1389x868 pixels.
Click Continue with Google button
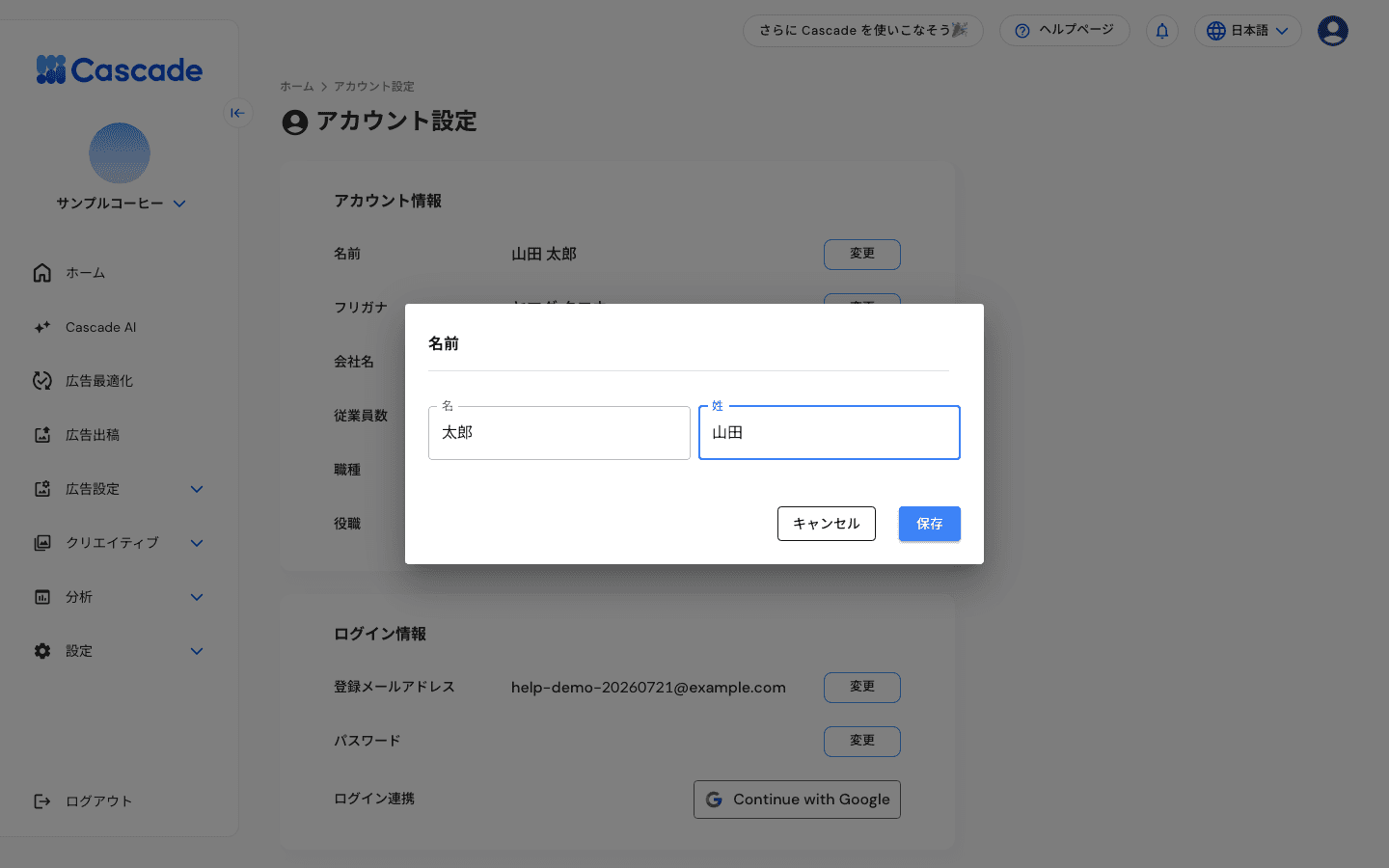pyautogui.click(x=797, y=800)
